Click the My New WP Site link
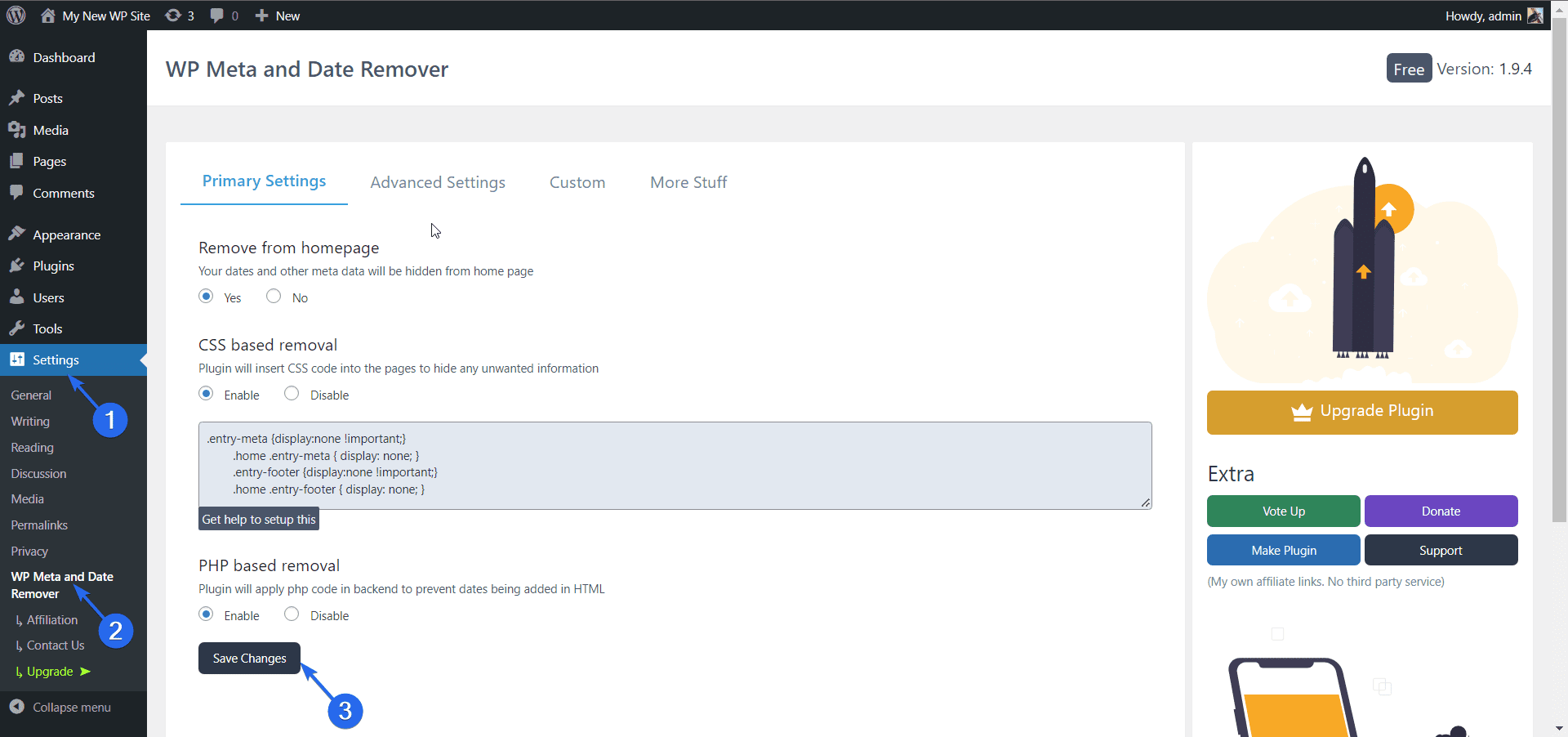Viewport: 1568px width, 737px height. click(106, 16)
